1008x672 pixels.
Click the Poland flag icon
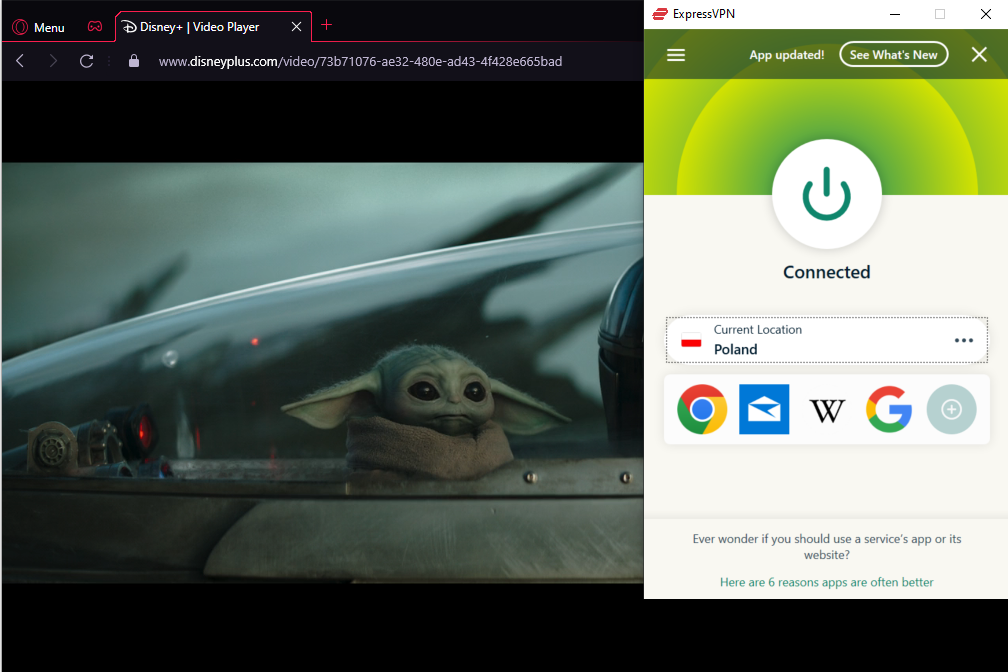[x=691, y=340]
